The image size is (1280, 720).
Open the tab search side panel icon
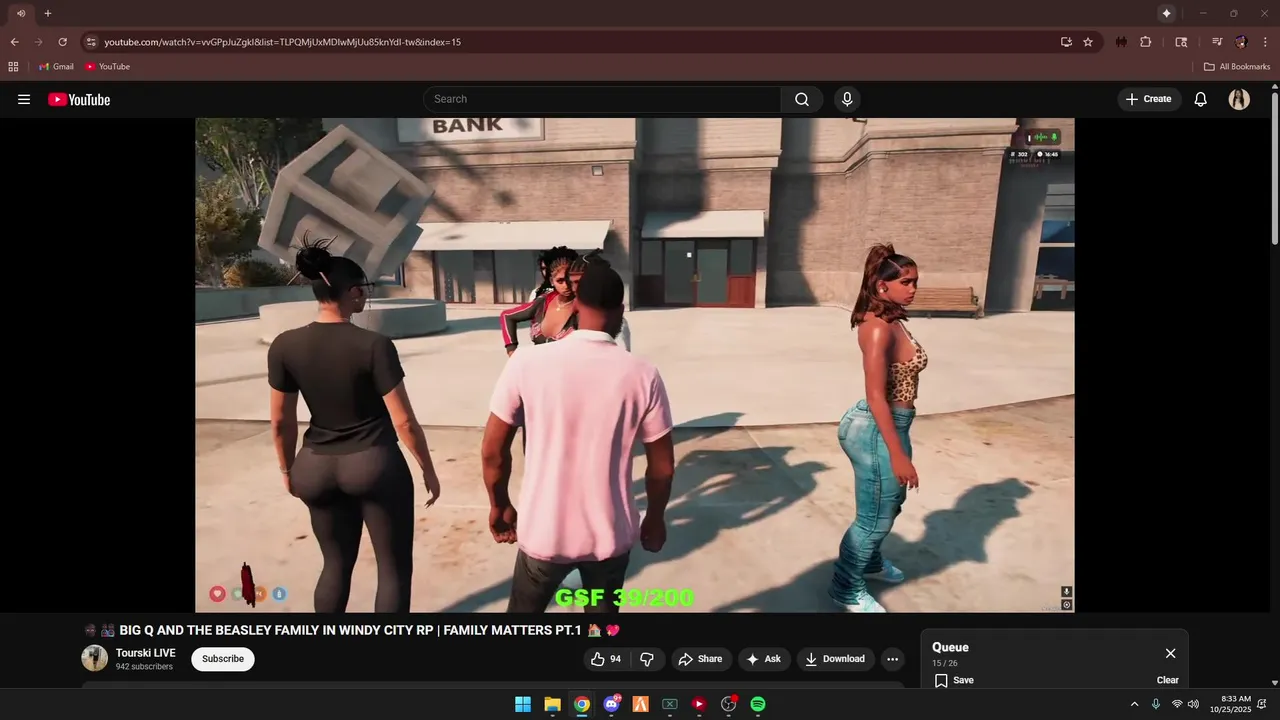click(x=1181, y=42)
